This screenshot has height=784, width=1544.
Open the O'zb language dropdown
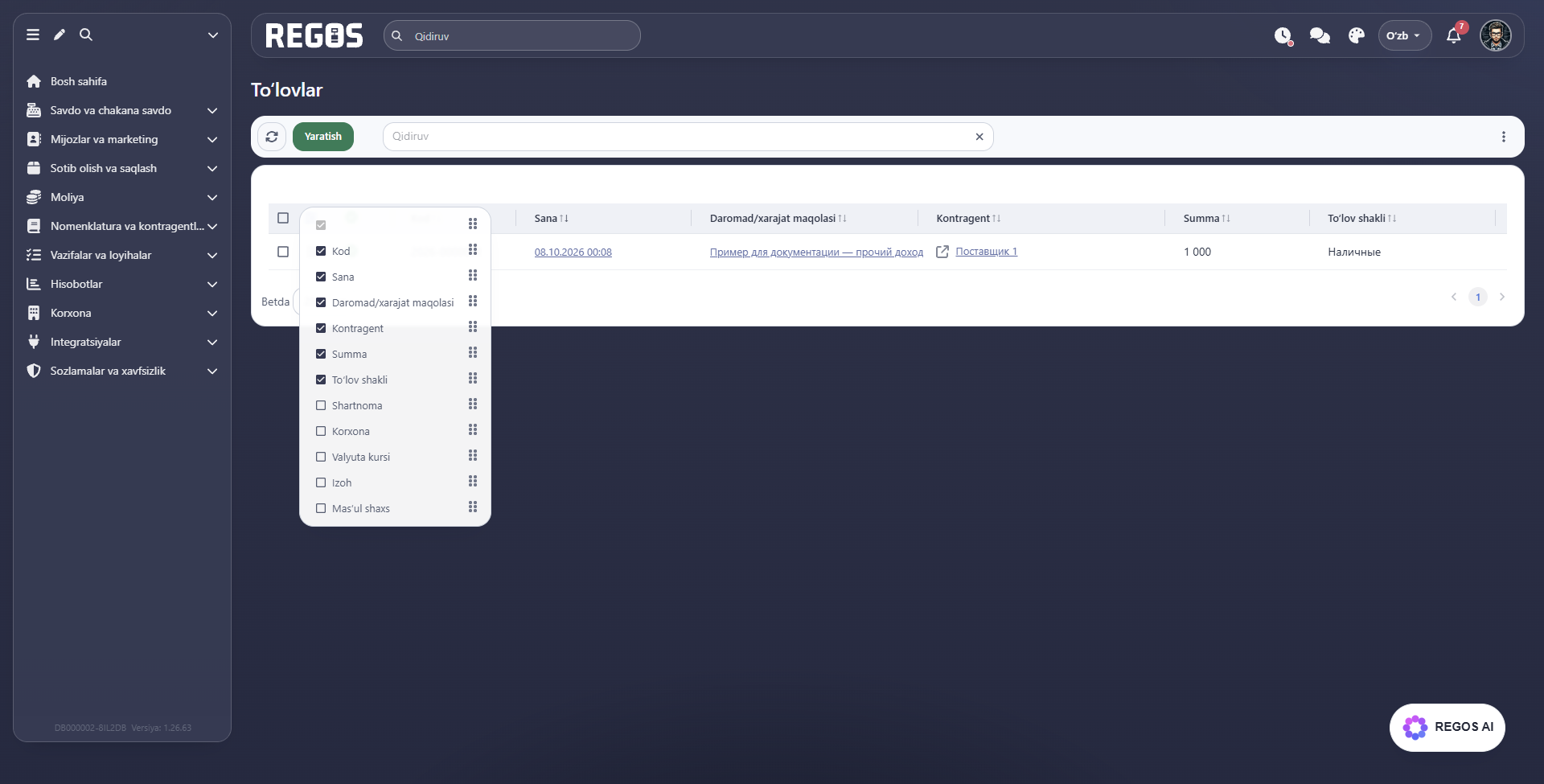pyautogui.click(x=1404, y=35)
